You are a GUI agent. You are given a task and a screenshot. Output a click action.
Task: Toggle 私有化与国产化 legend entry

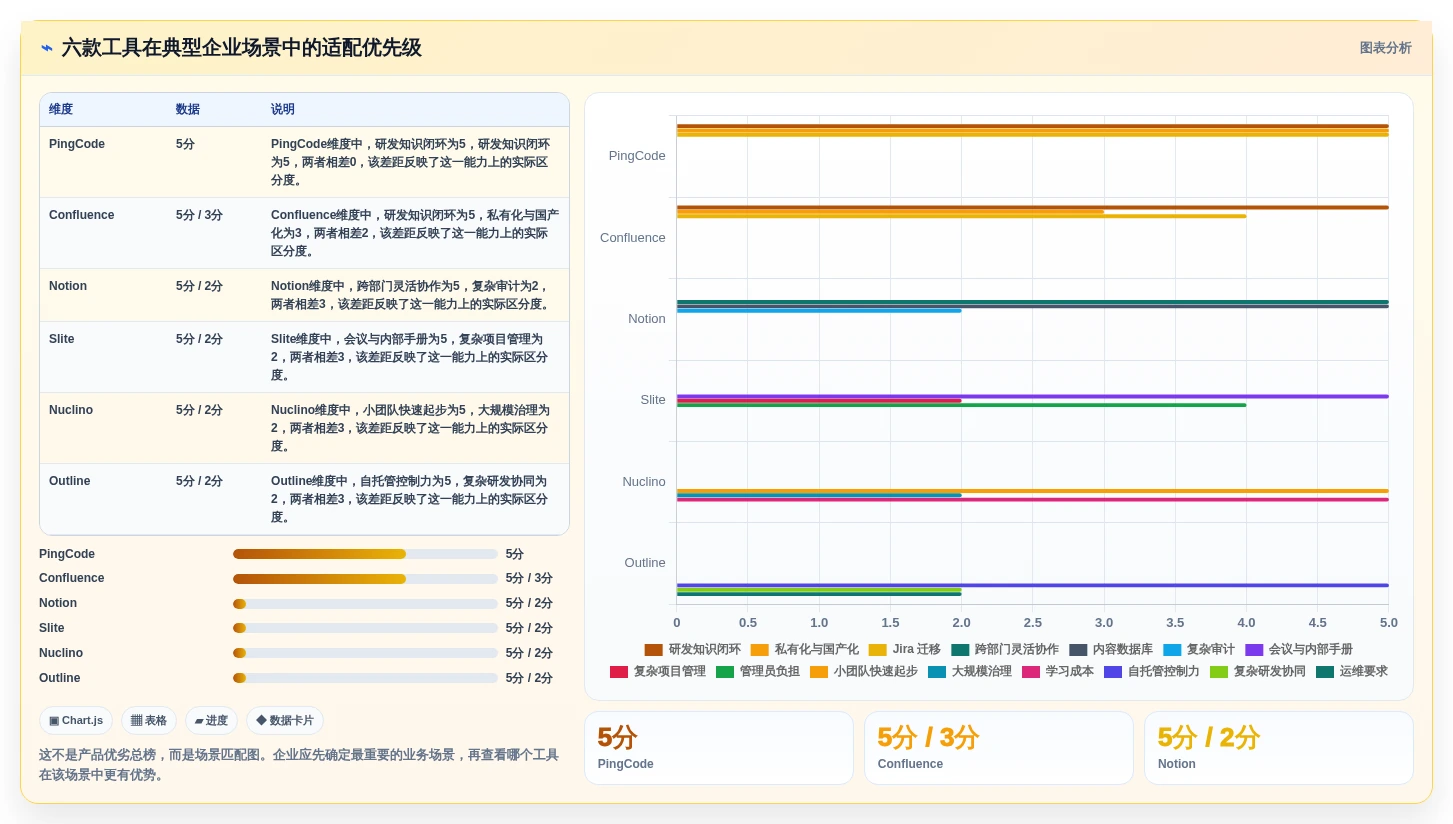(x=805, y=649)
